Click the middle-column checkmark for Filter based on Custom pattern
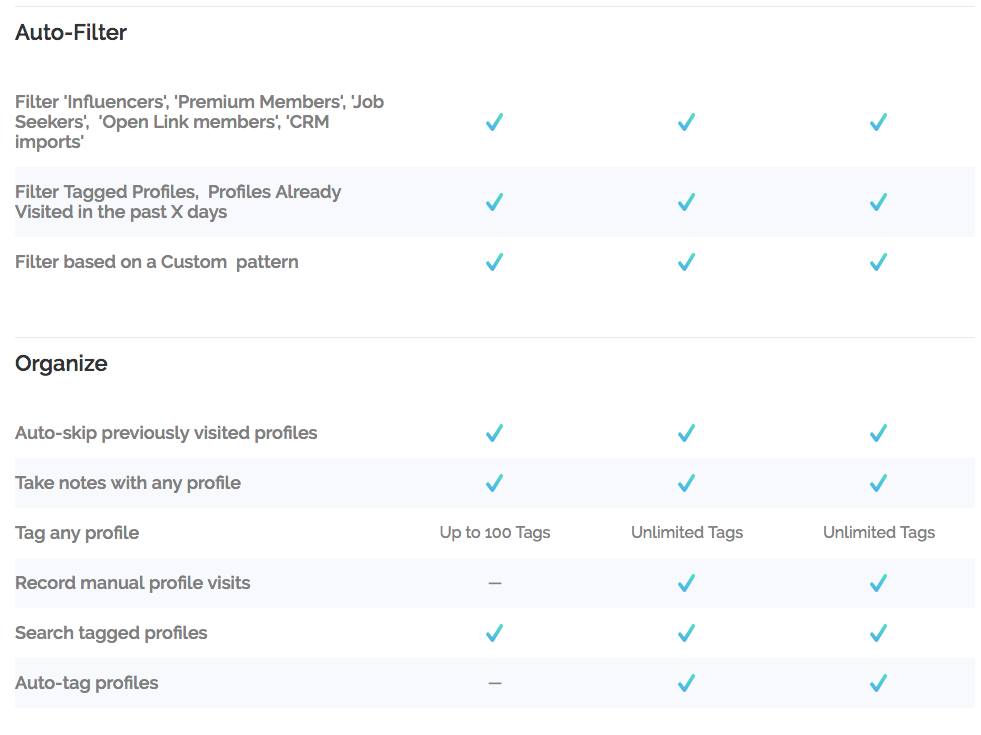This screenshot has height=735, width=981. [x=686, y=261]
